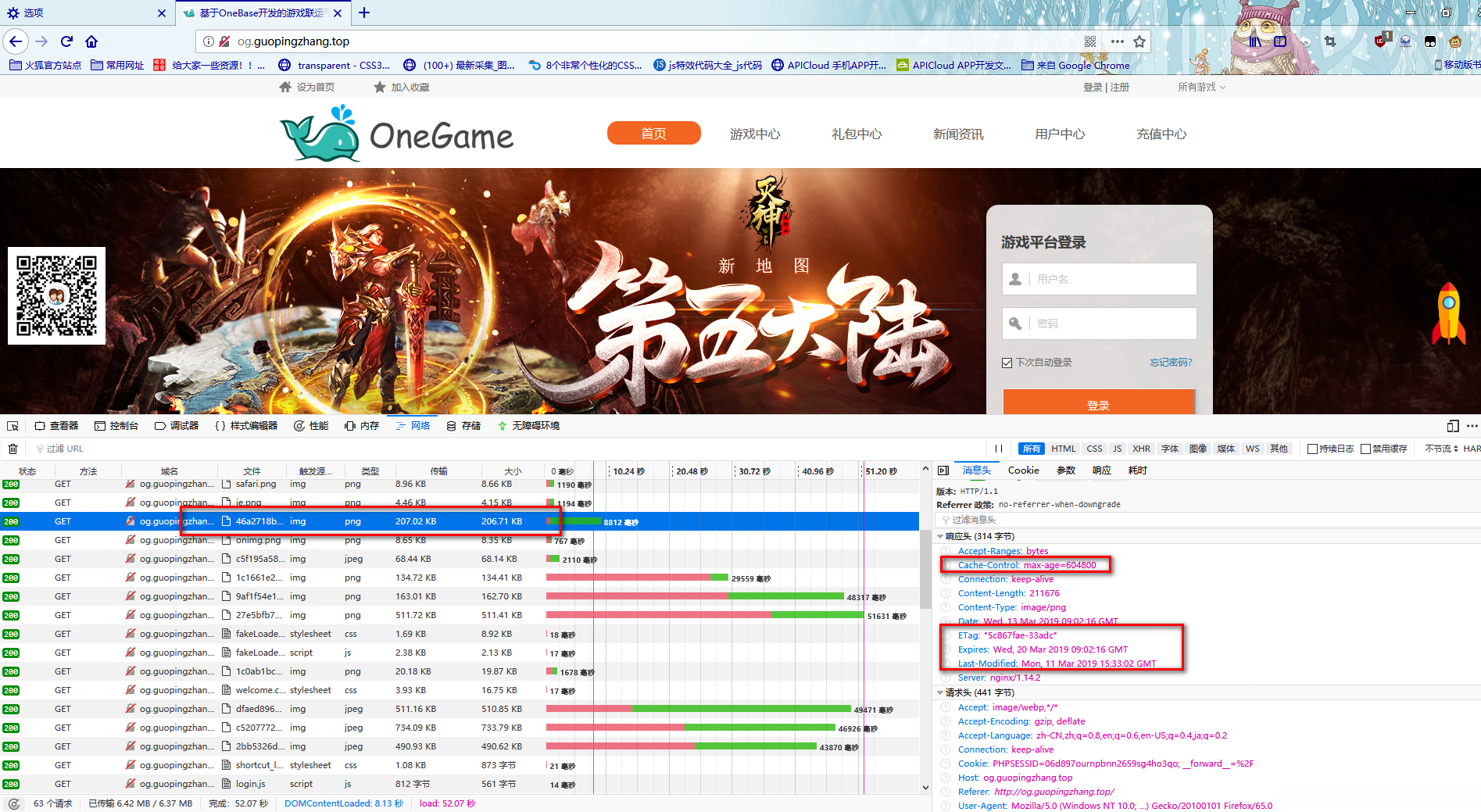Screen dimensions: 1481x812
Task: Focus the 过滤消息头 filter field
Action: coord(1208,520)
